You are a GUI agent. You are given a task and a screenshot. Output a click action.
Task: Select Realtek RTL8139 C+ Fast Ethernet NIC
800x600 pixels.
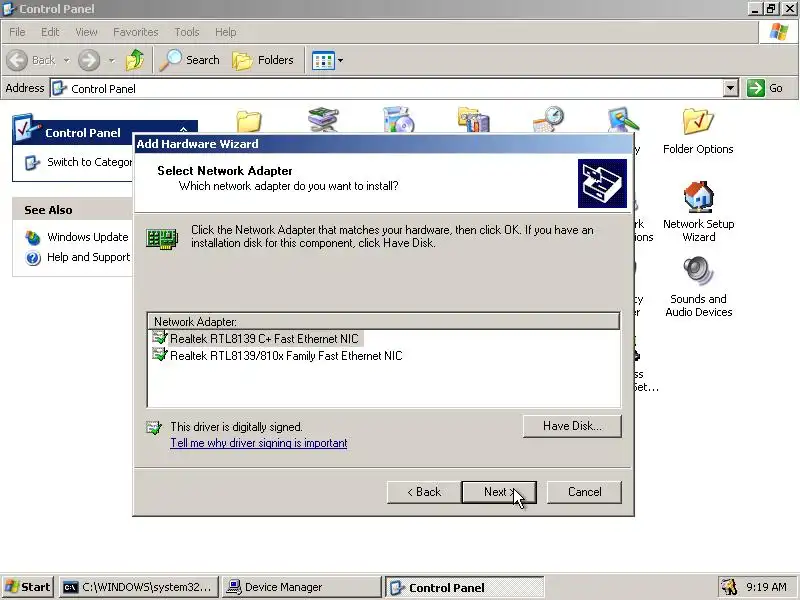point(264,339)
